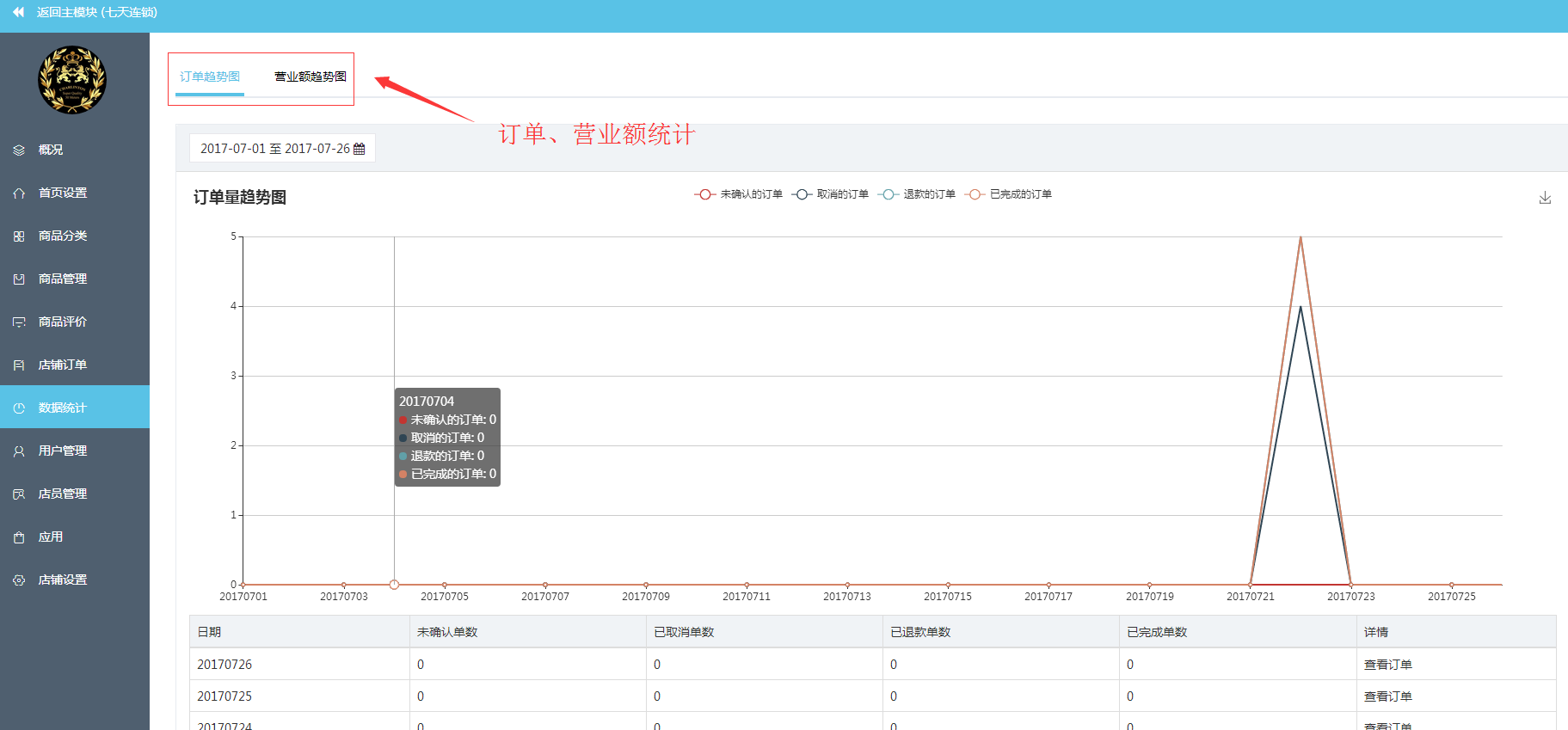
Task: Open the date range picker field
Action: point(282,148)
